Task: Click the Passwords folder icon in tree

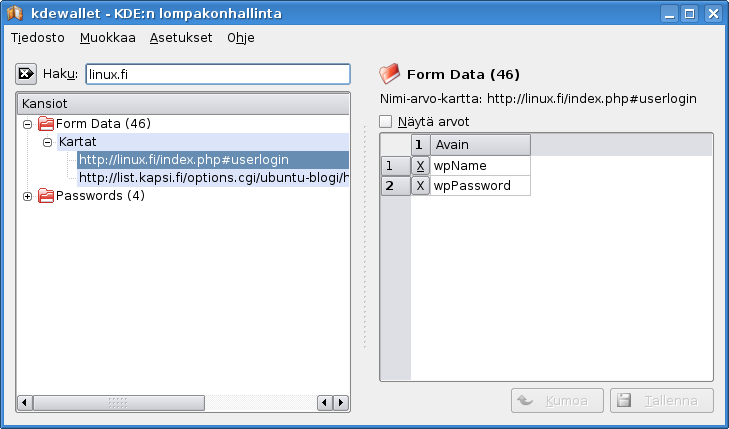Action: [45, 196]
